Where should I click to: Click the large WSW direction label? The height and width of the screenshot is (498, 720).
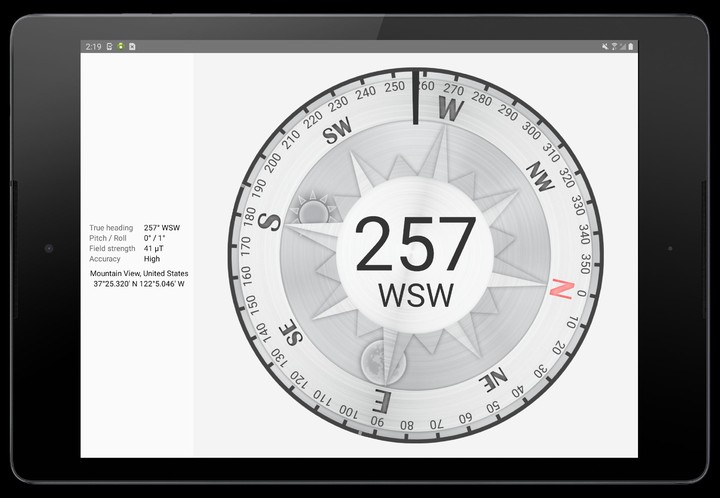click(416, 295)
